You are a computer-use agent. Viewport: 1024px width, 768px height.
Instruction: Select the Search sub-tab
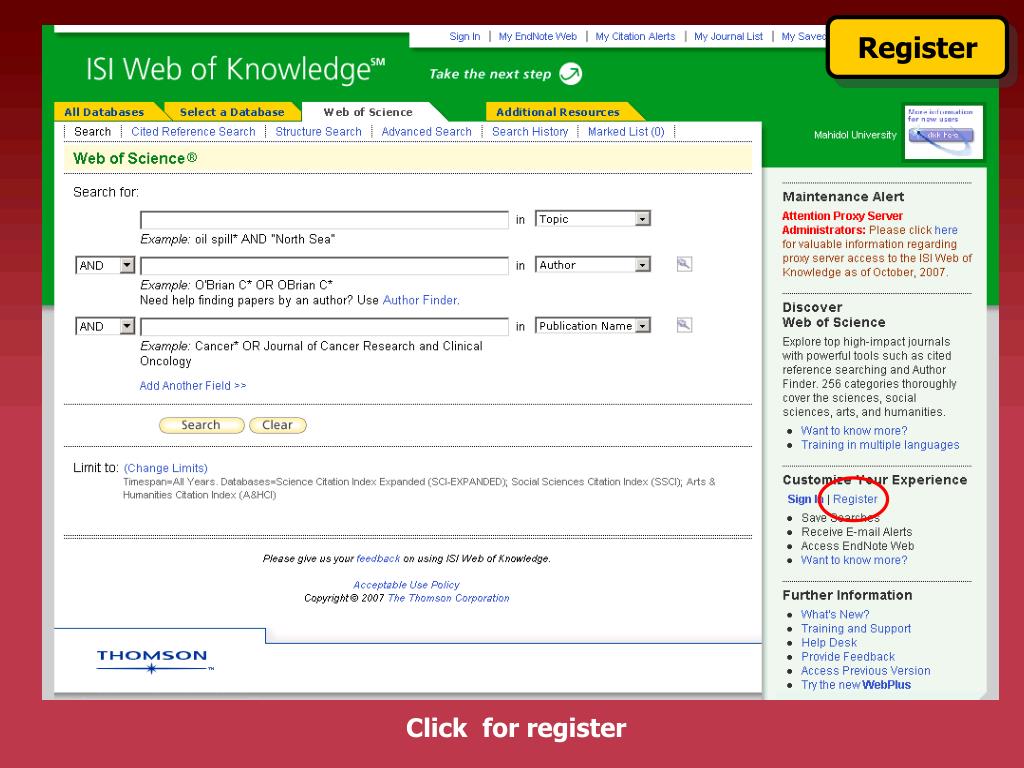pyautogui.click(x=93, y=131)
